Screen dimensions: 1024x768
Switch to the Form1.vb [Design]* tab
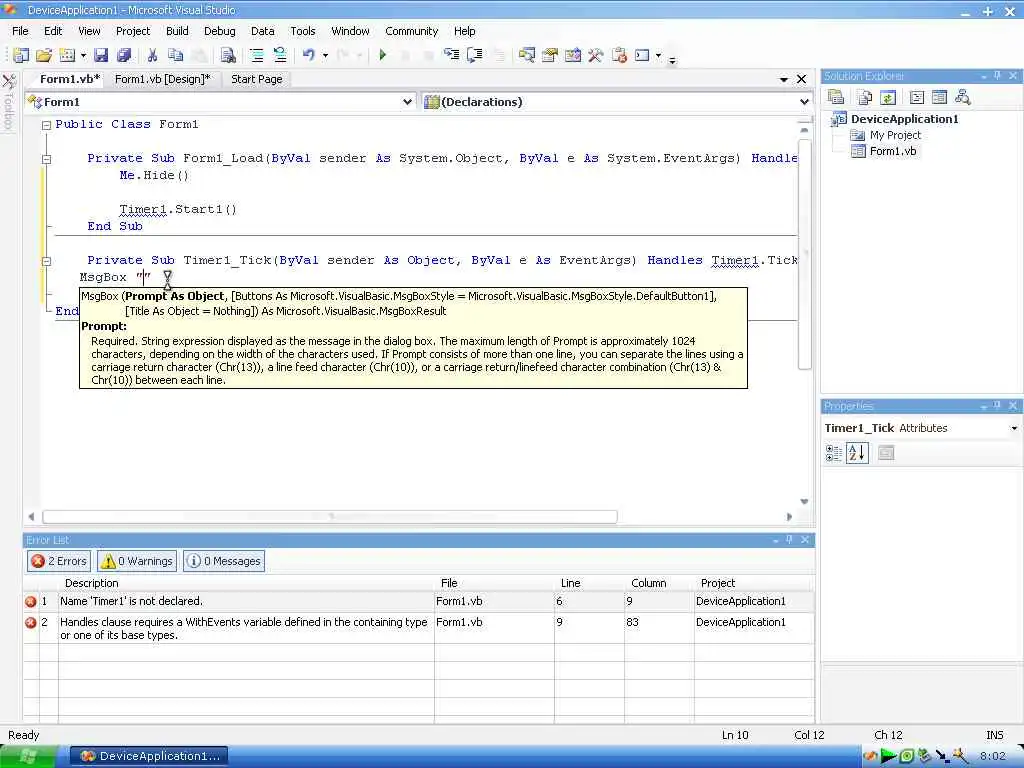(x=163, y=79)
